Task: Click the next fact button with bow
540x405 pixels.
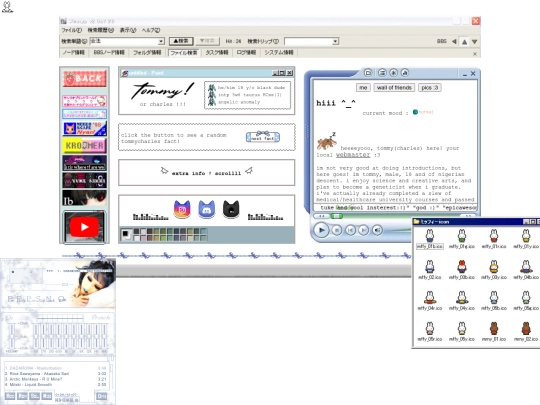Action: point(263,137)
